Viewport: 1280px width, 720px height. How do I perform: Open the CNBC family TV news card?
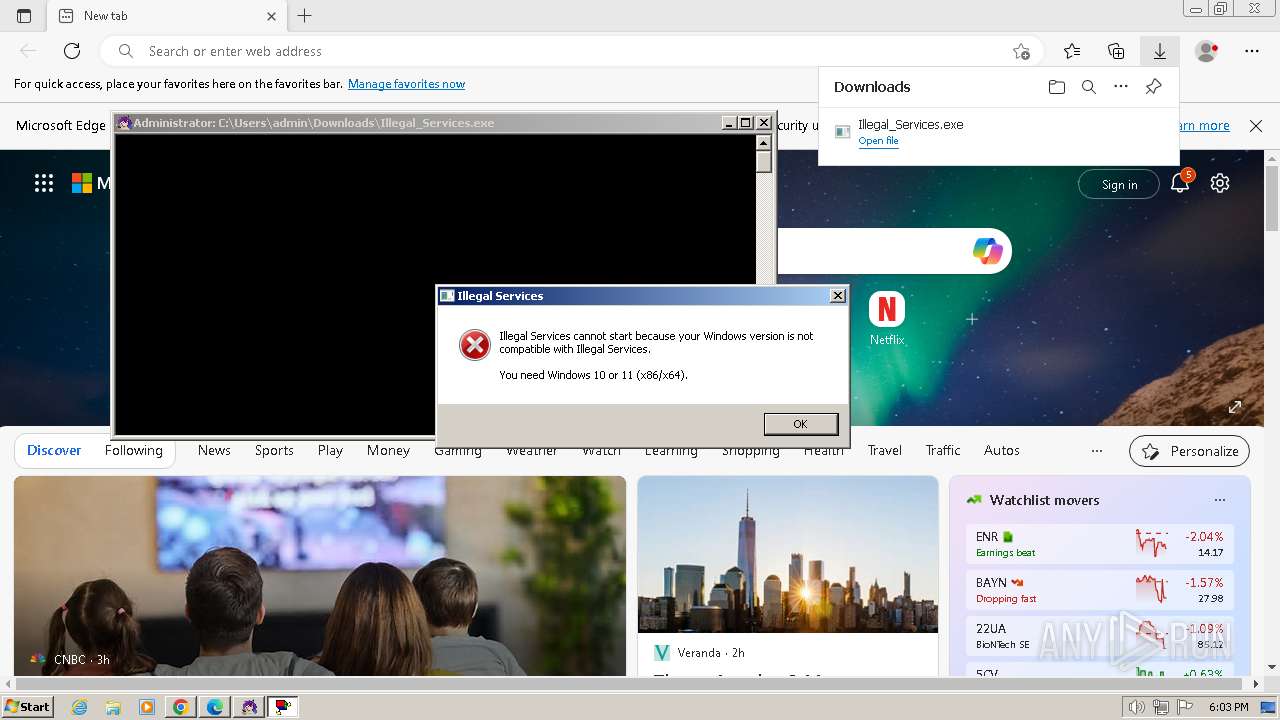pos(320,576)
